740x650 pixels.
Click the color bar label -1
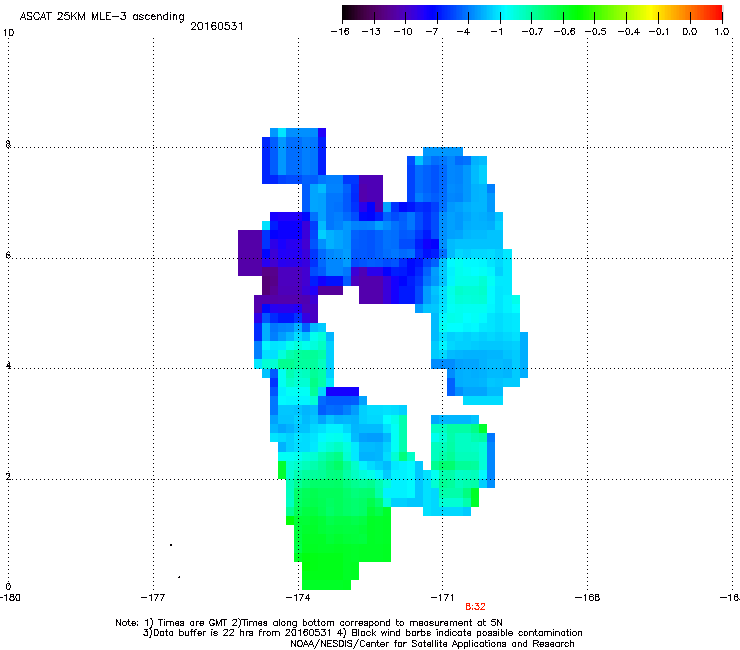[x=496, y=32]
